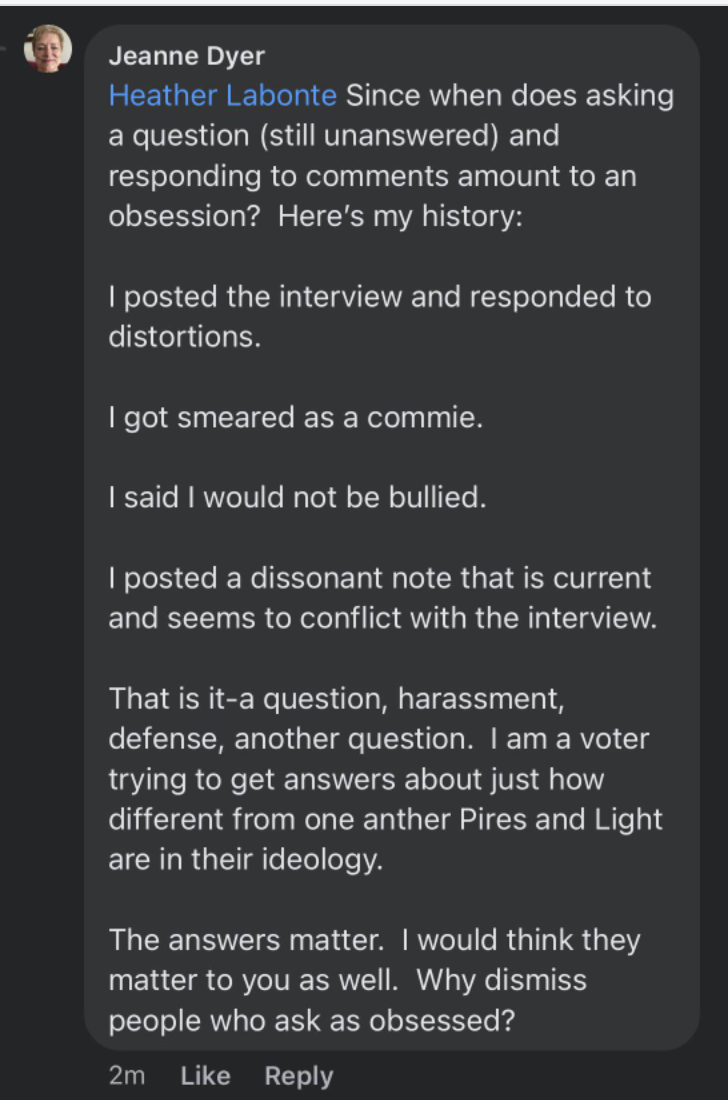Click the "I got smeared as a commie." line

(x=296, y=417)
